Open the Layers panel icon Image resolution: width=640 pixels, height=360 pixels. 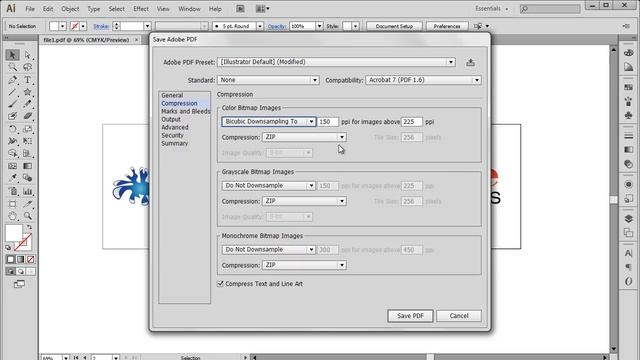coord(629,218)
